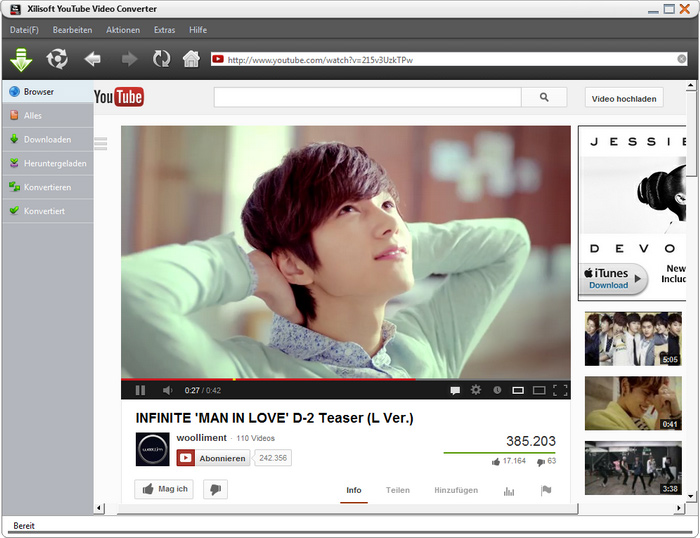The height and width of the screenshot is (538, 700).
Task: Select Heruntergeladen in the sidebar
Action: pos(48,163)
